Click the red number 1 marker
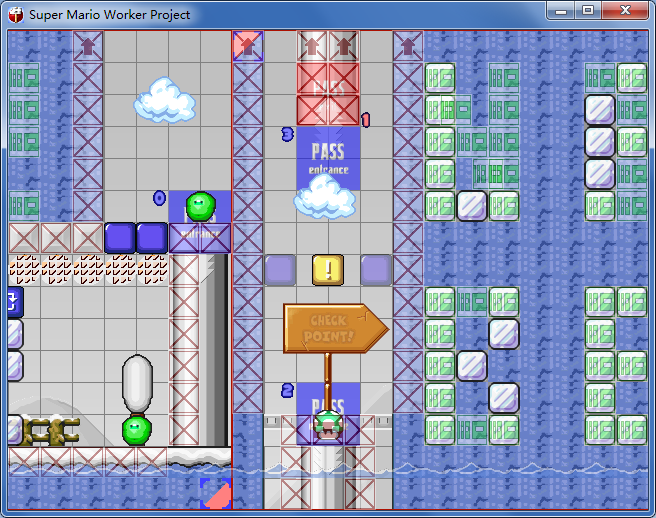656x518 pixels. (366, 120)
